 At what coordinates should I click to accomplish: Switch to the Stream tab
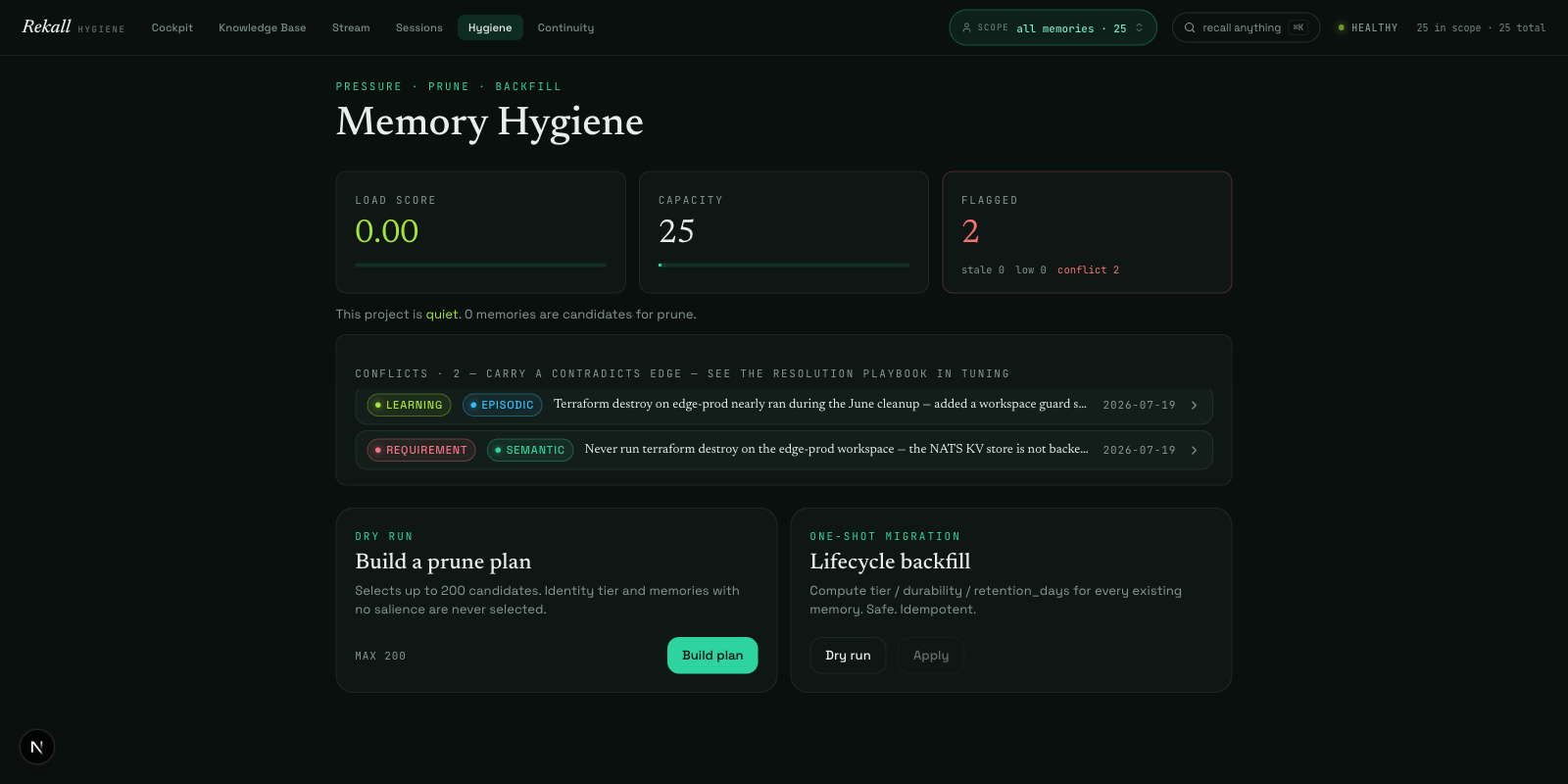pos(351,27)
